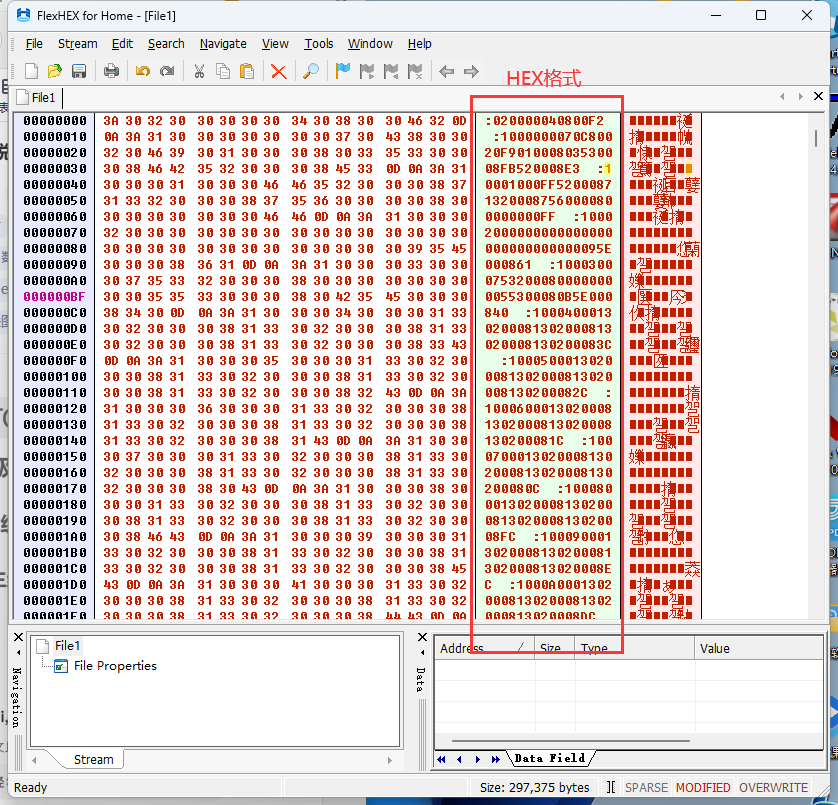
Task: Open the View menu
Action: coord(275,44)
